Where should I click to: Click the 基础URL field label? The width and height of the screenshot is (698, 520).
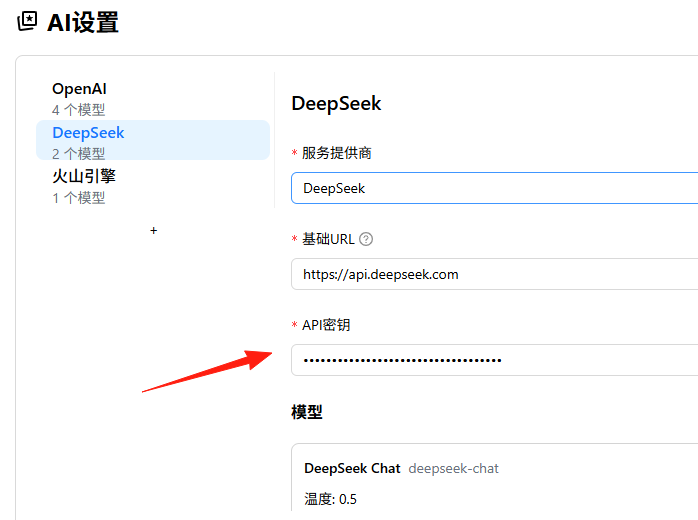[x=328, y=239]
